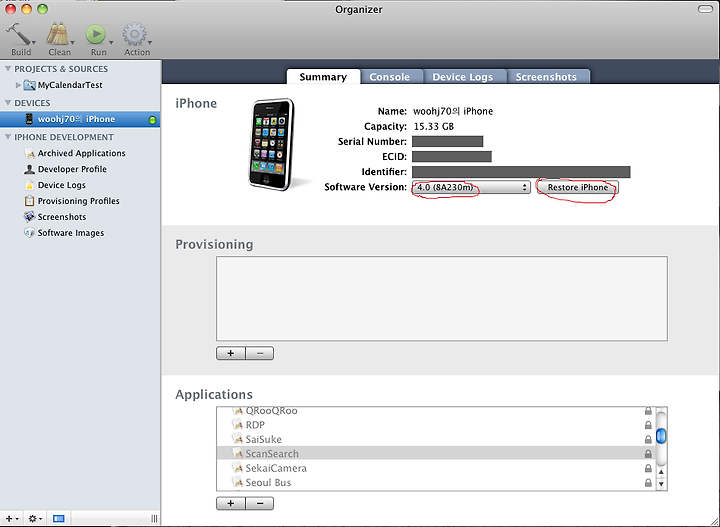
Task: Click the Action gear icon
Action: [134, 34]
